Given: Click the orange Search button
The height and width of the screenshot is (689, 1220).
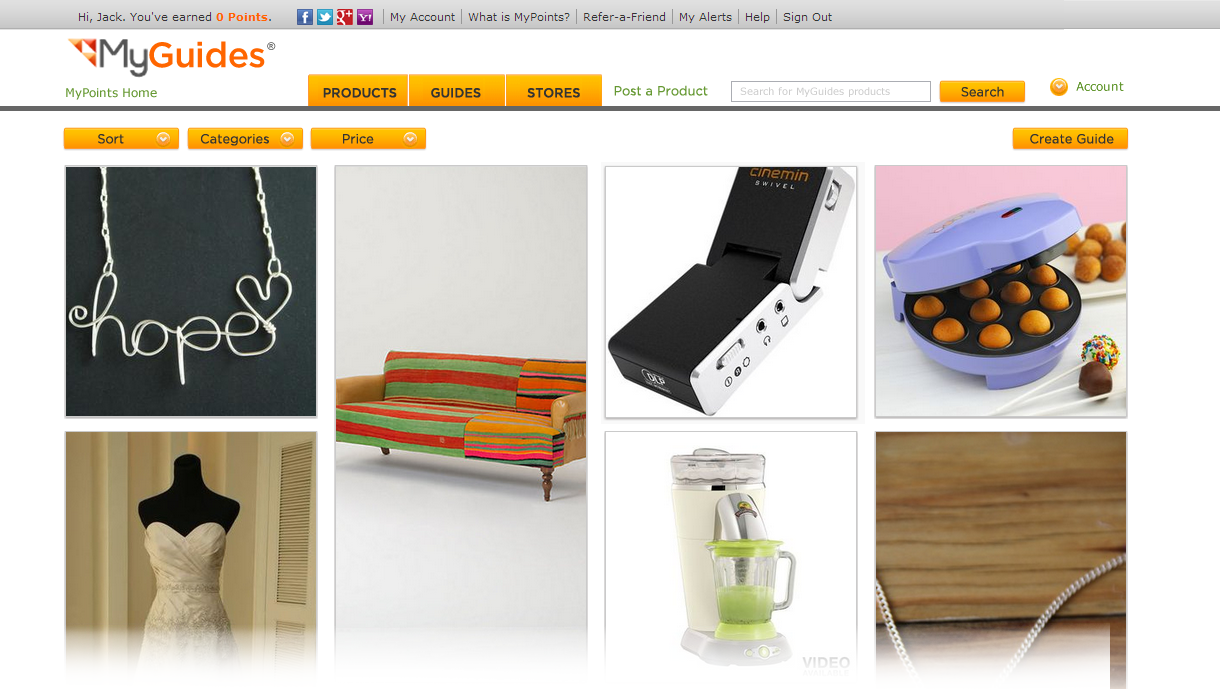Looking at the screenshot, I should click(x=982, y=92).
